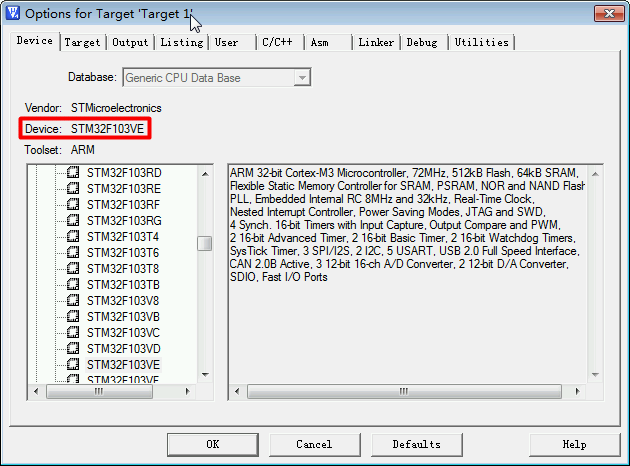Click the Device: STM32F103VE label
Viewport: 630px width, 466px height.
84,129
